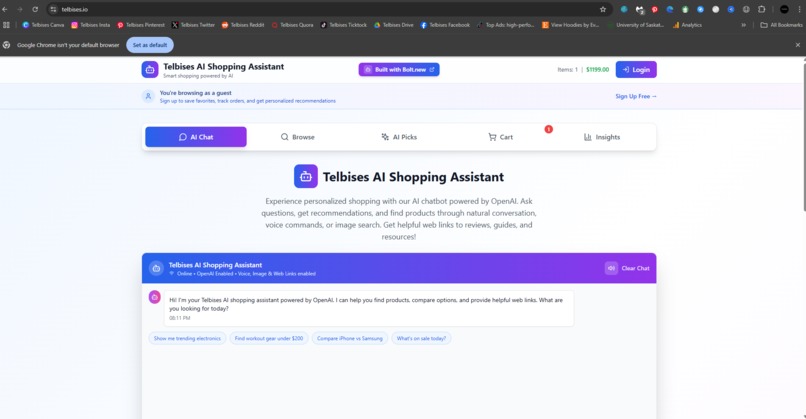Open the Telbises Insta bookmark
The height and width of the screenshot is (419, 806).
(x=90, y=25)
